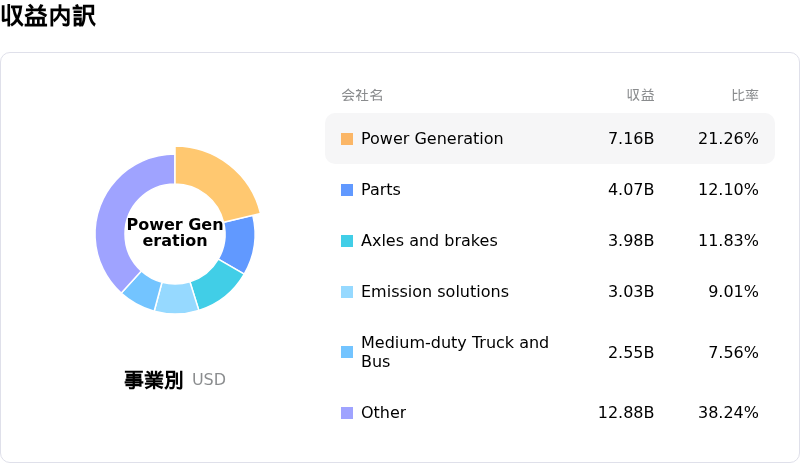Click the Medium-duty Truck and Bus swatch
Viewport: 800px width, 463px height.
click(x=347, y=352)
